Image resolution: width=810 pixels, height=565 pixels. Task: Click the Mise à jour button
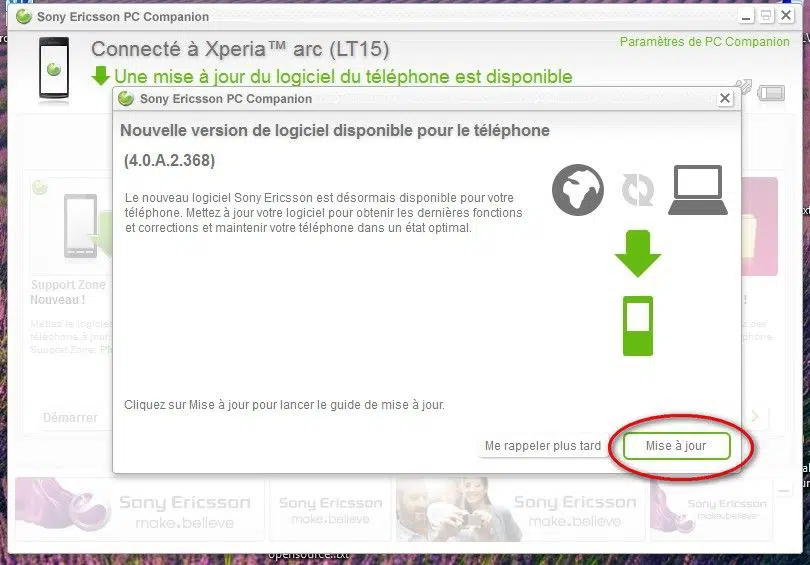pos(676,446)
